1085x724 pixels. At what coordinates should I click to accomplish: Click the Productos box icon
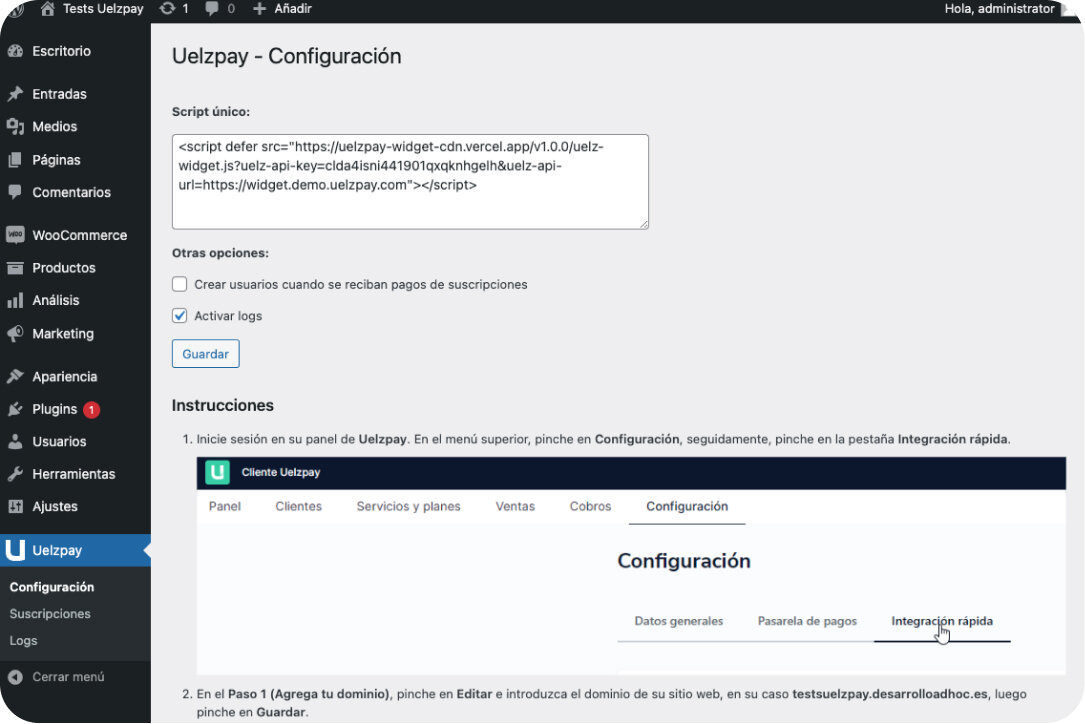15,268
